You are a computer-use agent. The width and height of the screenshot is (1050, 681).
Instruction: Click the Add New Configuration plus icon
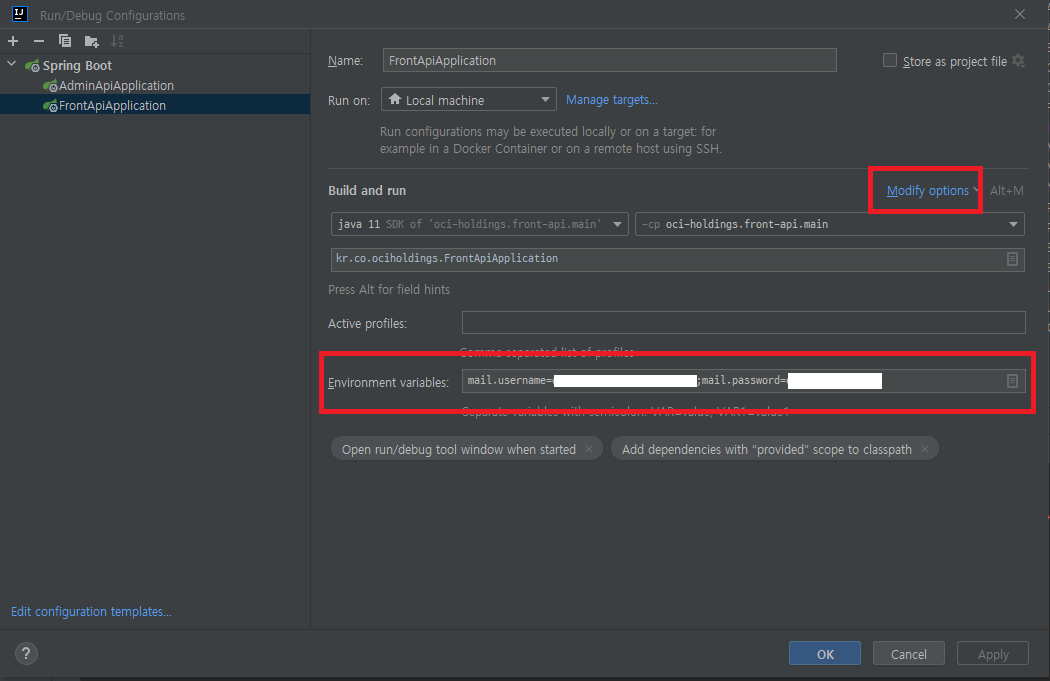tap(13, 41)
